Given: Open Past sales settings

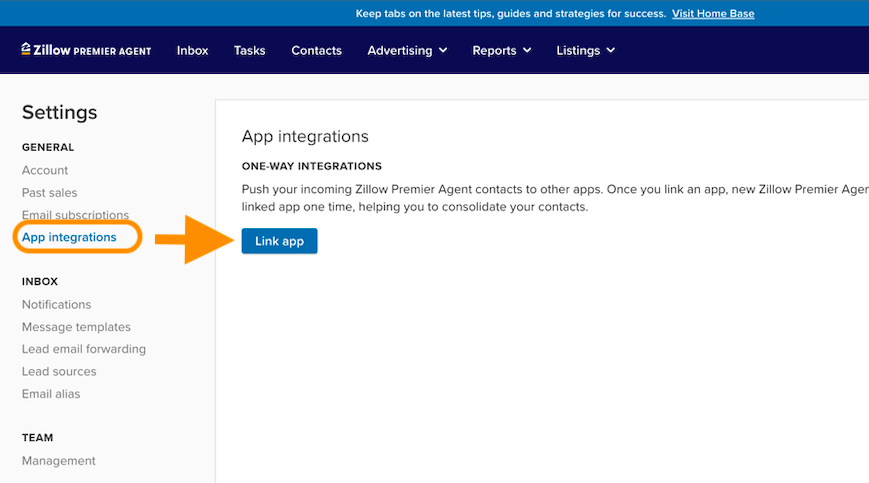Looking at the screenshot, I should [x=49, y=193].
